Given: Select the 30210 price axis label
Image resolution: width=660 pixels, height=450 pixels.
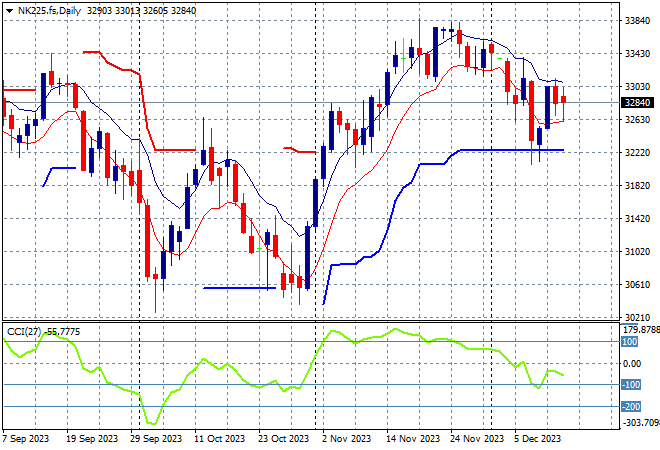Looking at the screenshot, I should point(636,317).
